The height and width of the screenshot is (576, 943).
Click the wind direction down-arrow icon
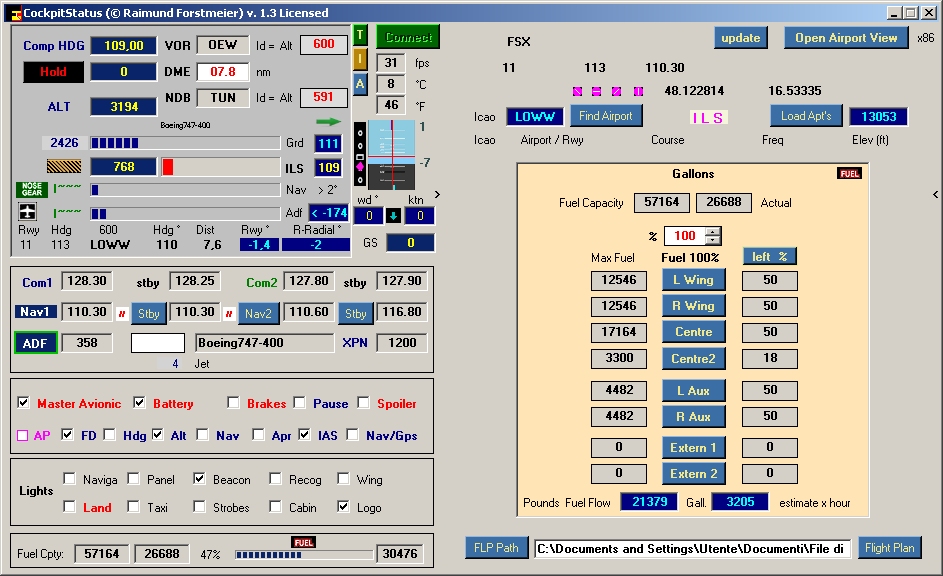[393, 215]
